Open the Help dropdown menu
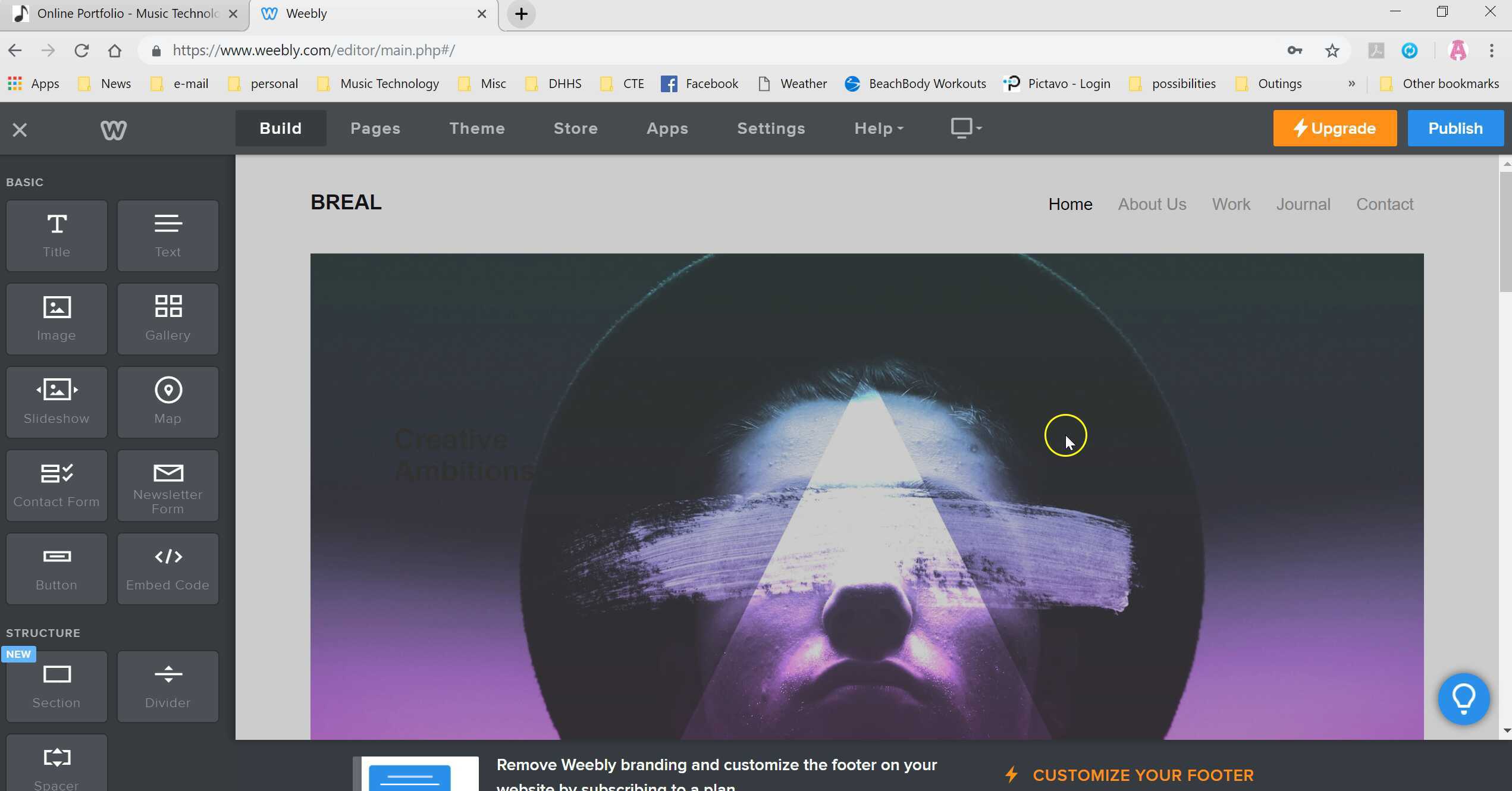This screenshot has height=791, width=1512. (879, 128)
